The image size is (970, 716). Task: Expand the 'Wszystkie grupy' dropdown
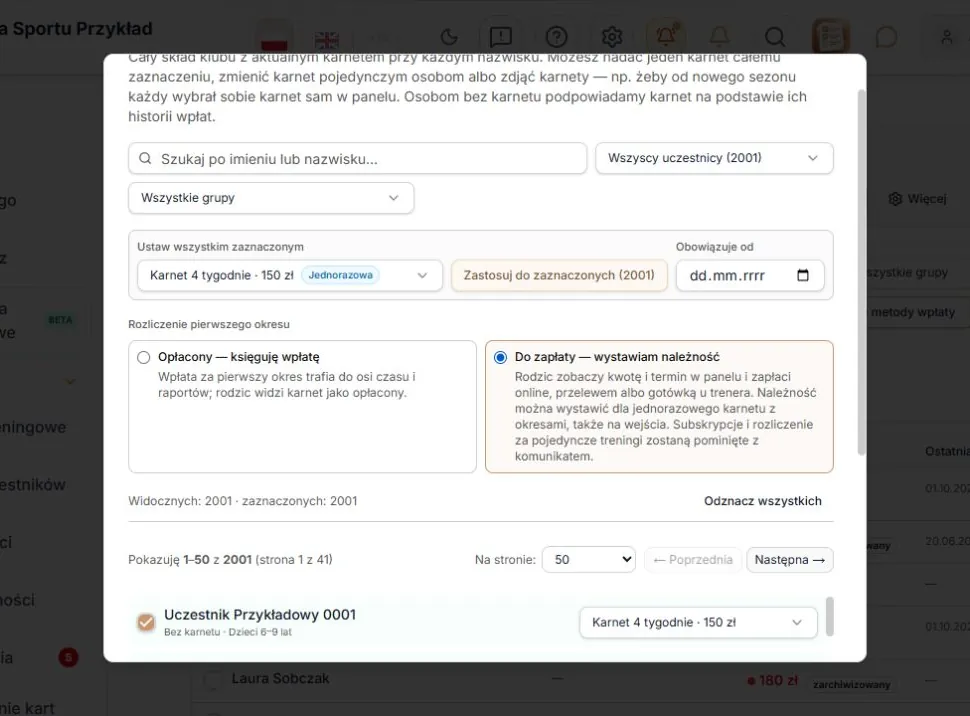(271, 198)
